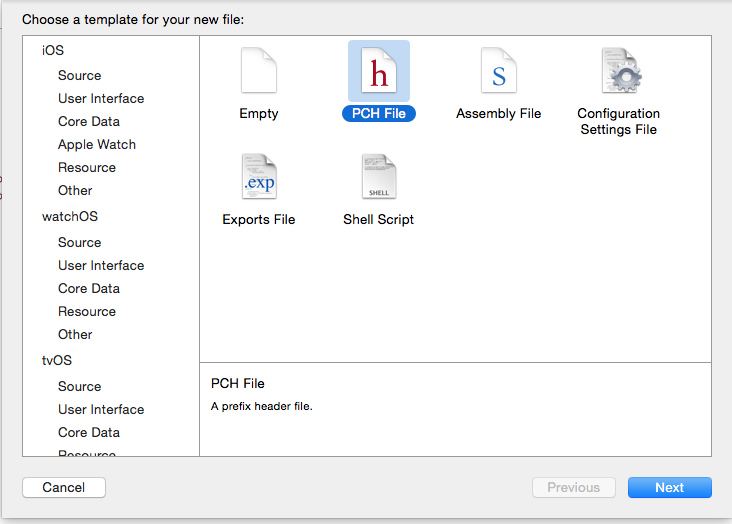Click the PCH File label text

click(378, 114)
